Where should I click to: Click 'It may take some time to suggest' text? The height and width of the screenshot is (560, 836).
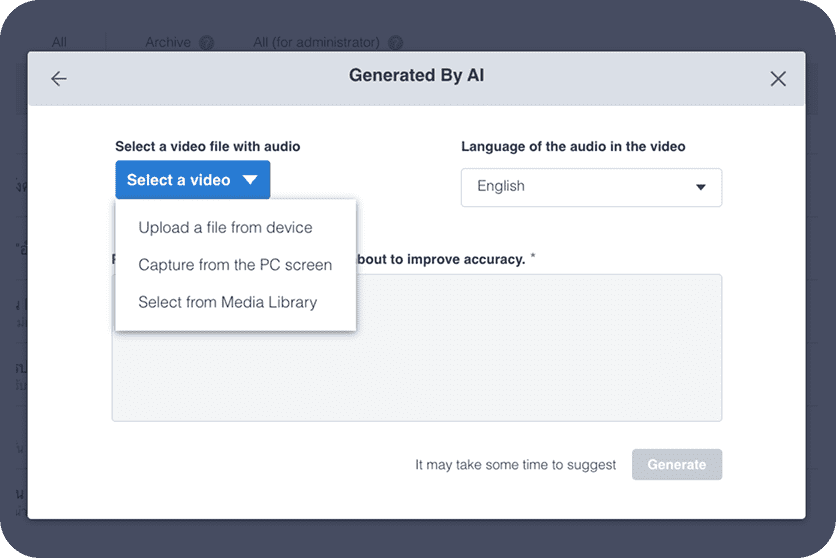click(516, 465)
